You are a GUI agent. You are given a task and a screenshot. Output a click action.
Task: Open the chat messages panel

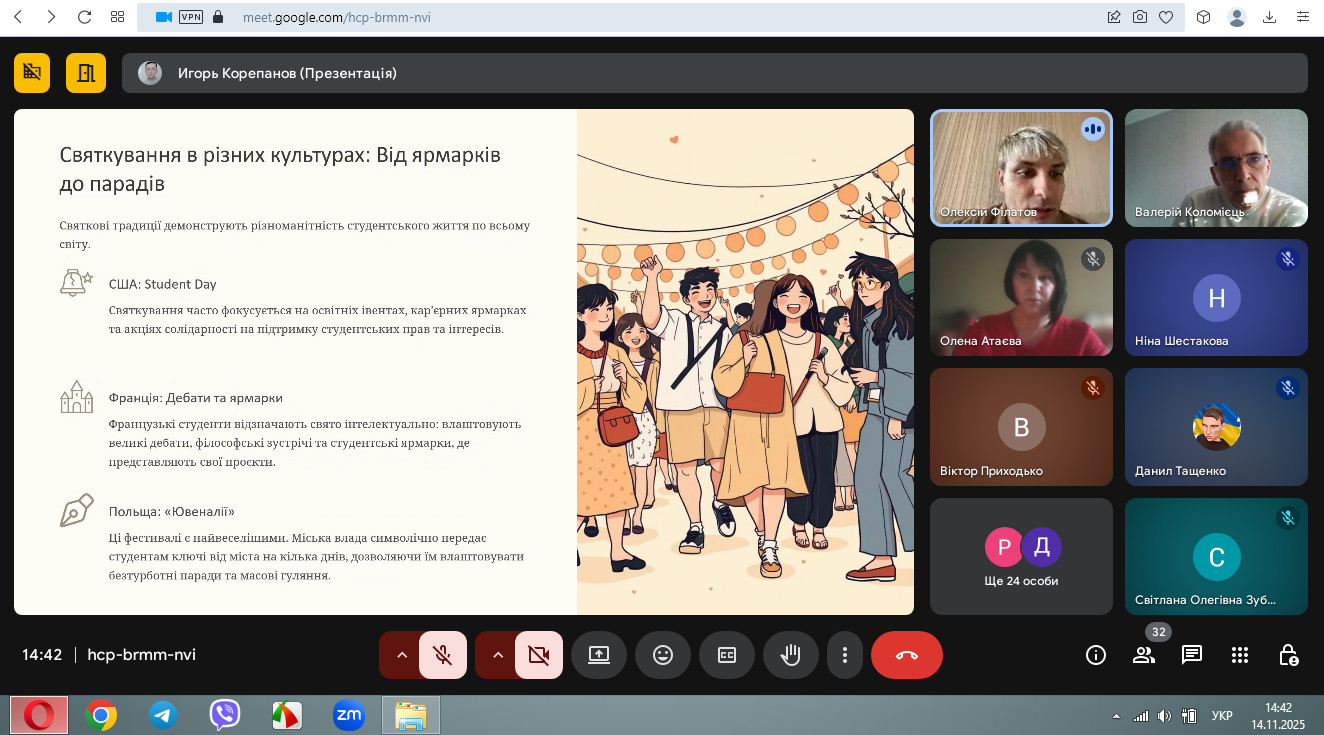click(1191, 655)
